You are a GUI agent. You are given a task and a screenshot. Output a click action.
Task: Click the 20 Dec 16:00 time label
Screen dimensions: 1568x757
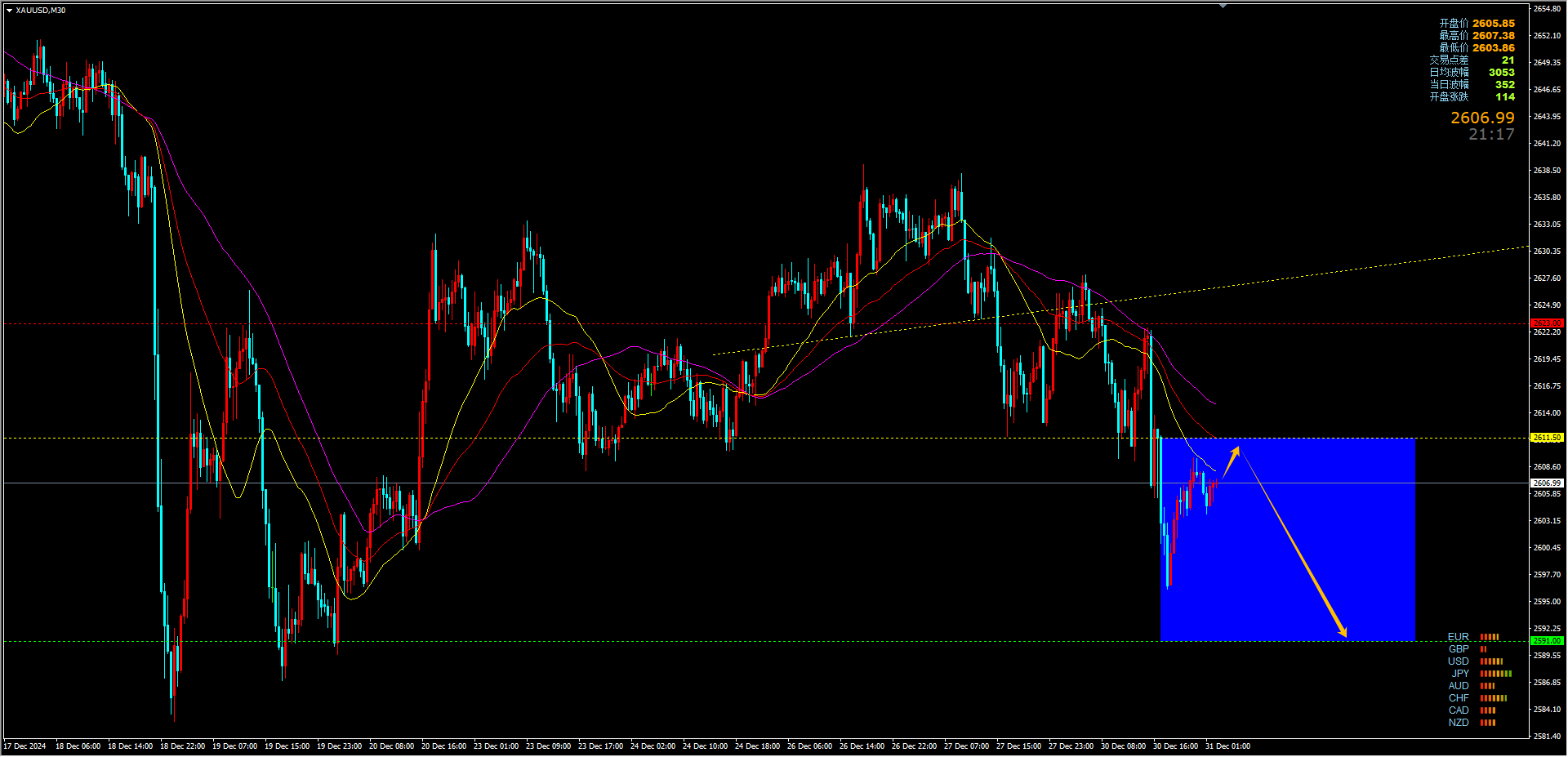point(444,746)
